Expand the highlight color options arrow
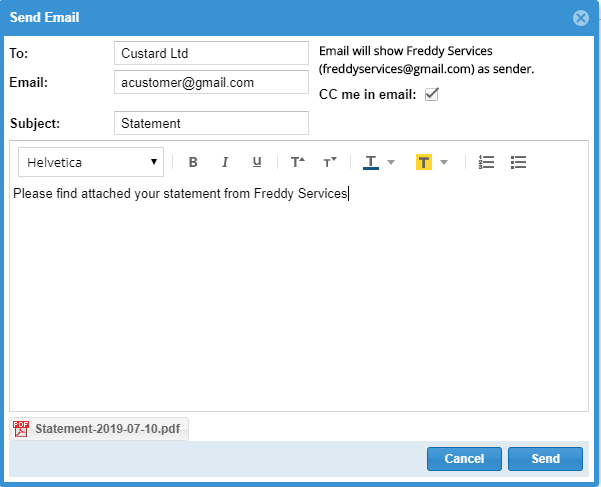 point(444,162)
